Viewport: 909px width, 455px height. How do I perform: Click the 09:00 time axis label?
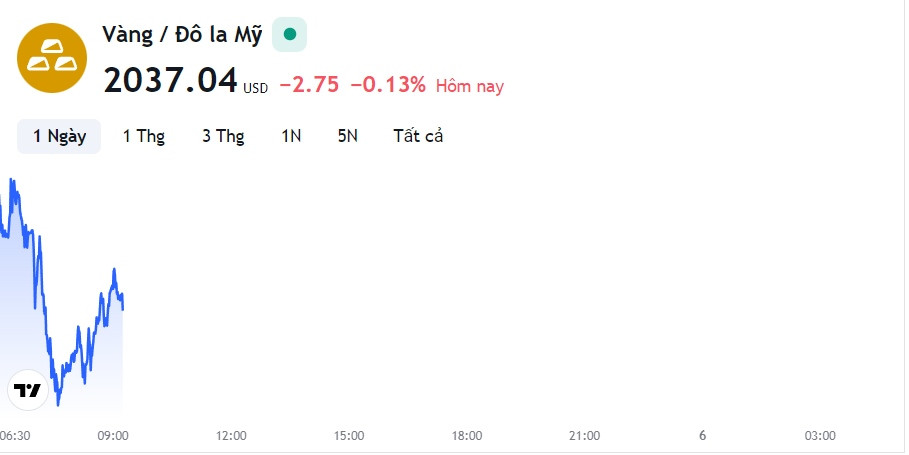click(x=113, y=435)
